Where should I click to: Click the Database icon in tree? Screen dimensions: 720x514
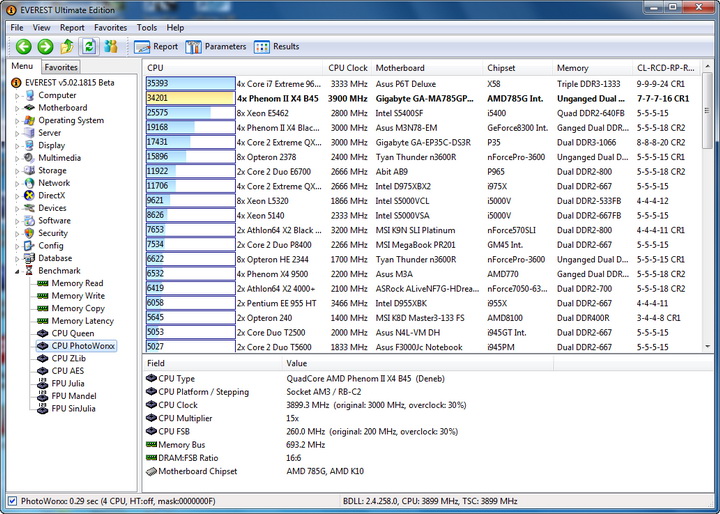pos(30,258)
